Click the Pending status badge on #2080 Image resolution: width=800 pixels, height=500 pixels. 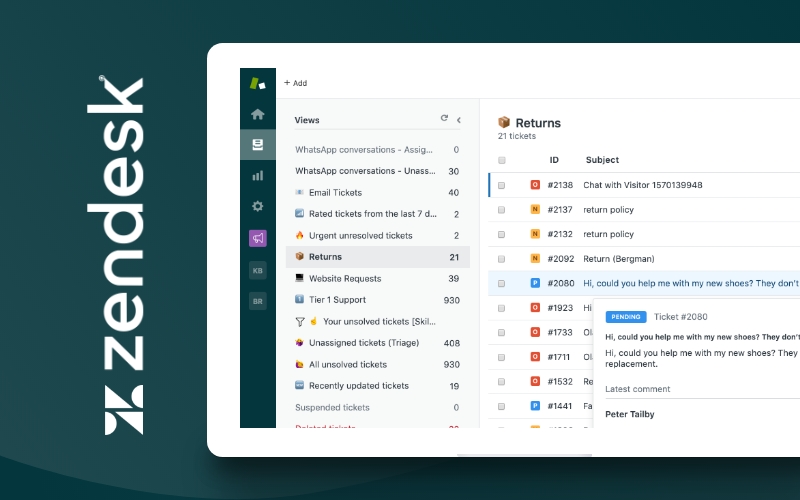535,283
